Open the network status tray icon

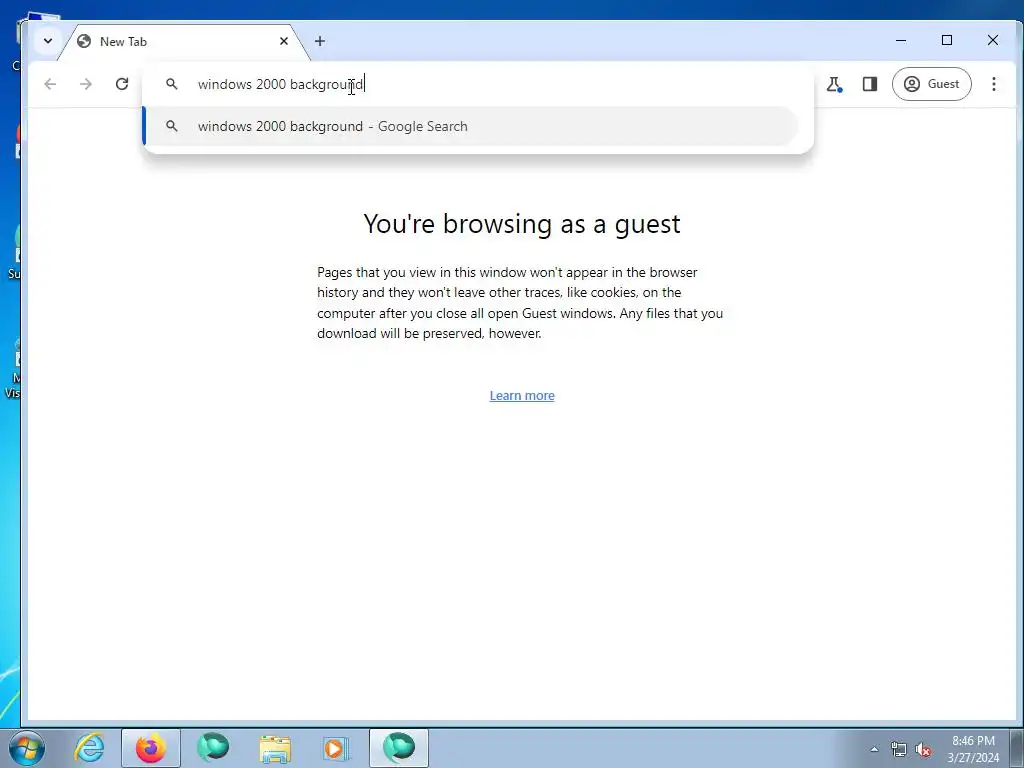tap(899, 750)
